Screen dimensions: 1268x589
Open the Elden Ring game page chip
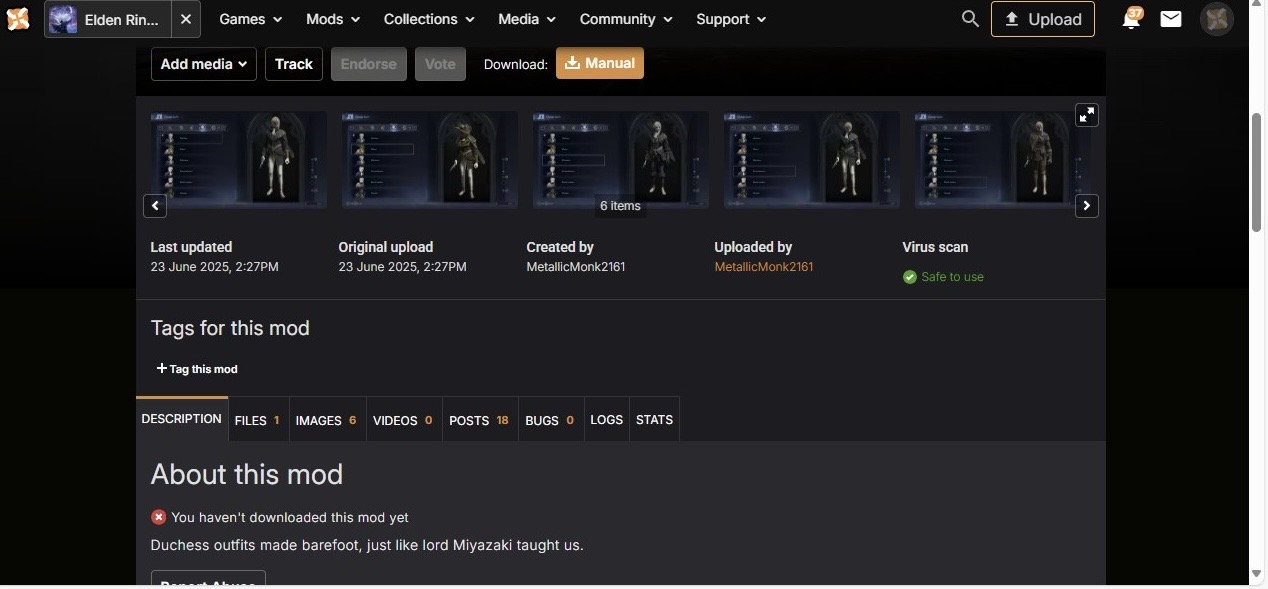(x=108, y=19)
